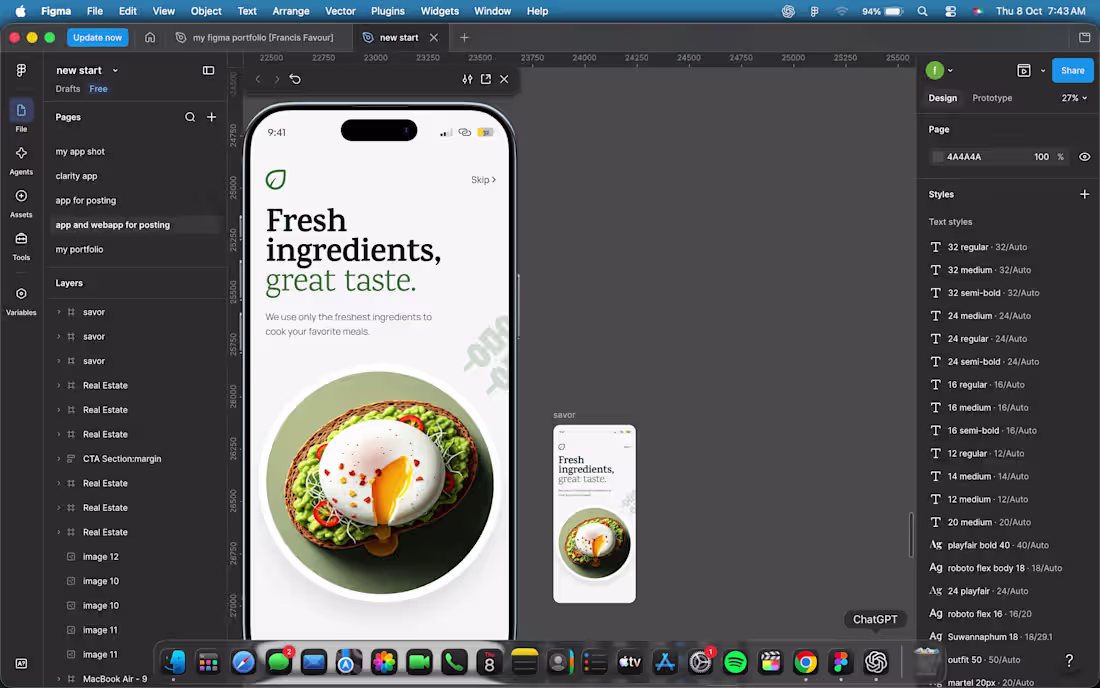Expand the MacBook Air - 9 layer
The height and width of the screenshot is (688, 1100).
59,679
